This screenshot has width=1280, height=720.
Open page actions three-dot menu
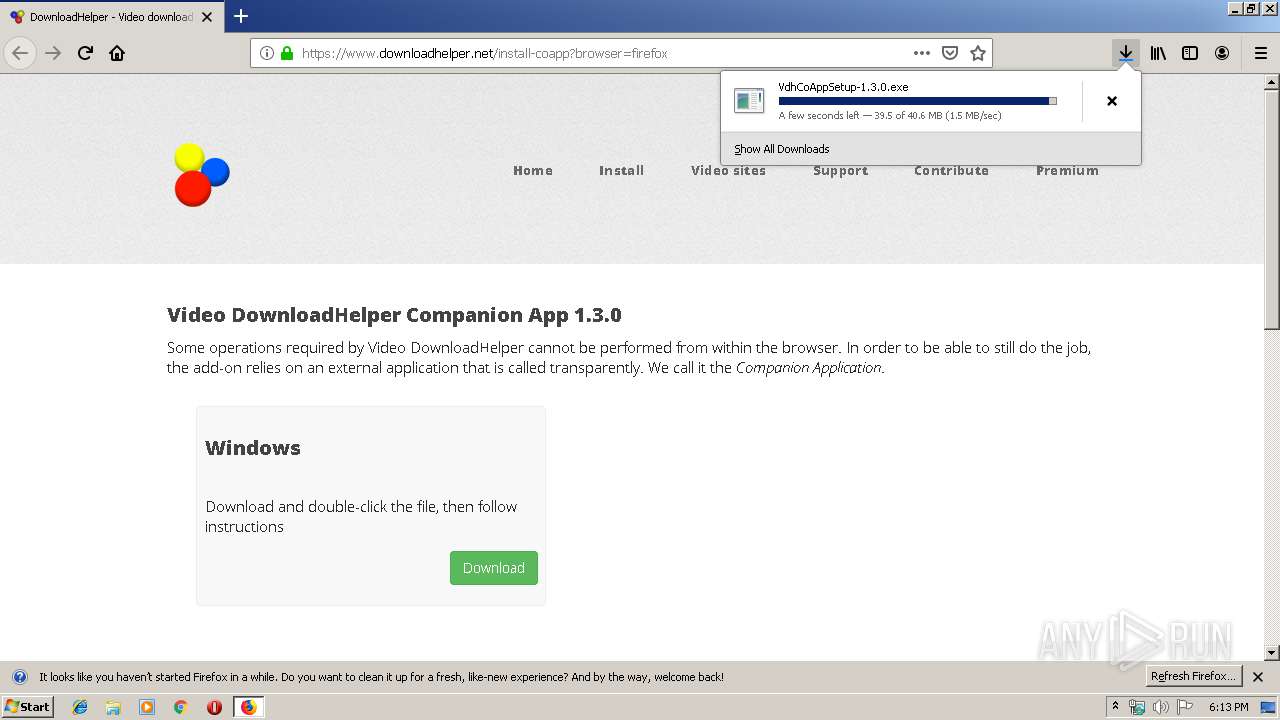pos(922,53)
